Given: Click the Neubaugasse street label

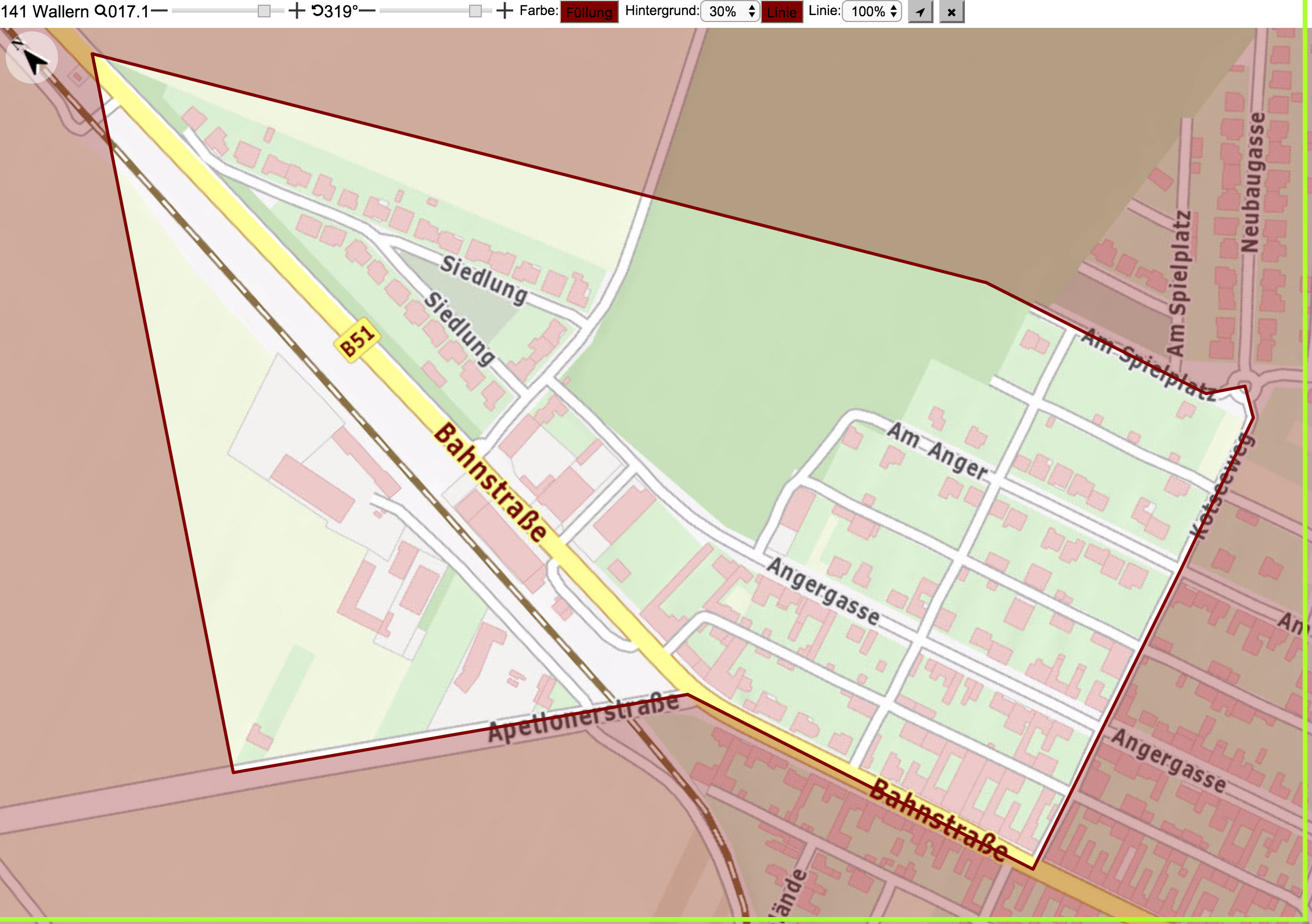Looking at the screenshot, I should pos(1252,183).
